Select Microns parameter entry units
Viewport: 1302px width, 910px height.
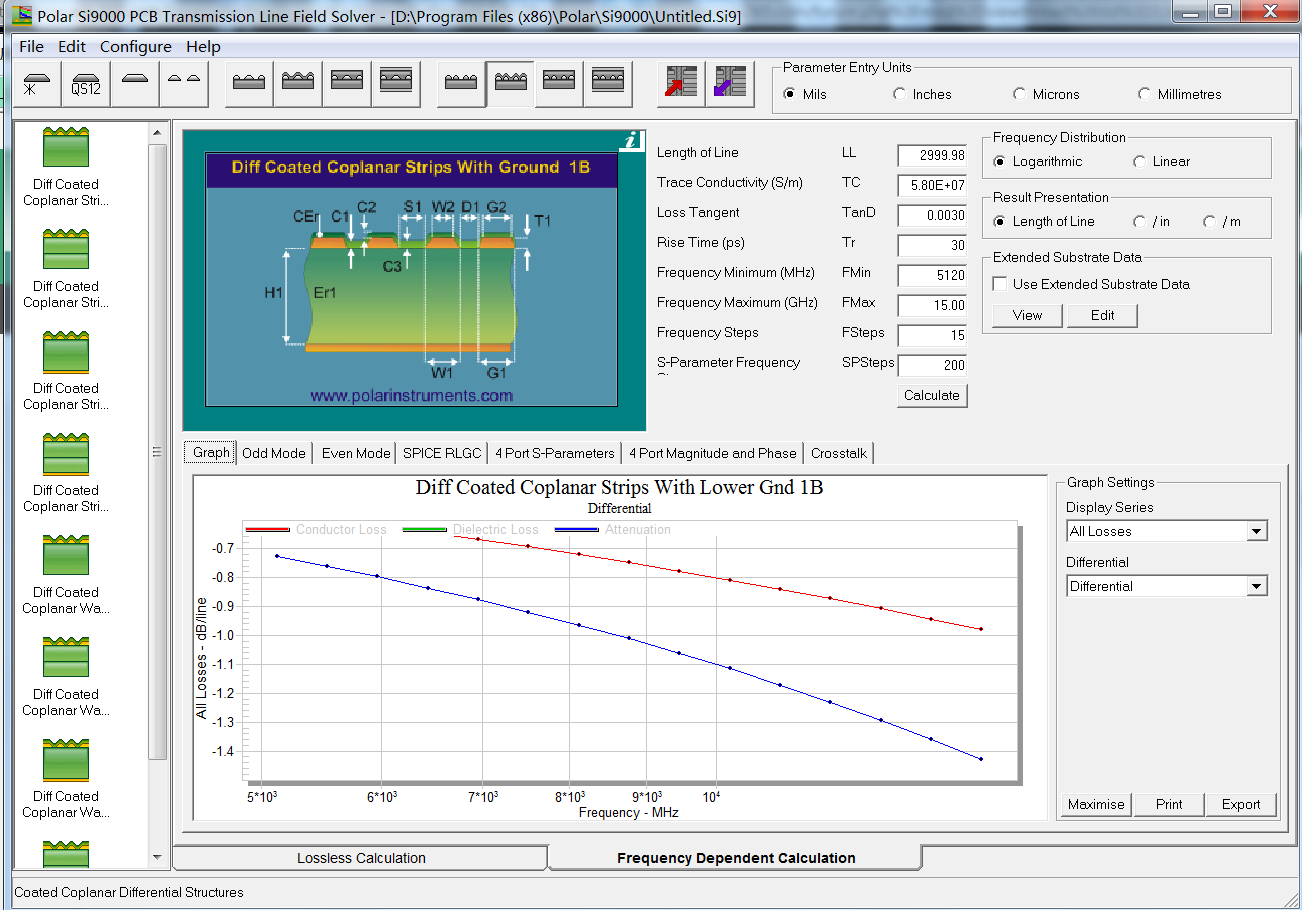(x=1020, y=94)
